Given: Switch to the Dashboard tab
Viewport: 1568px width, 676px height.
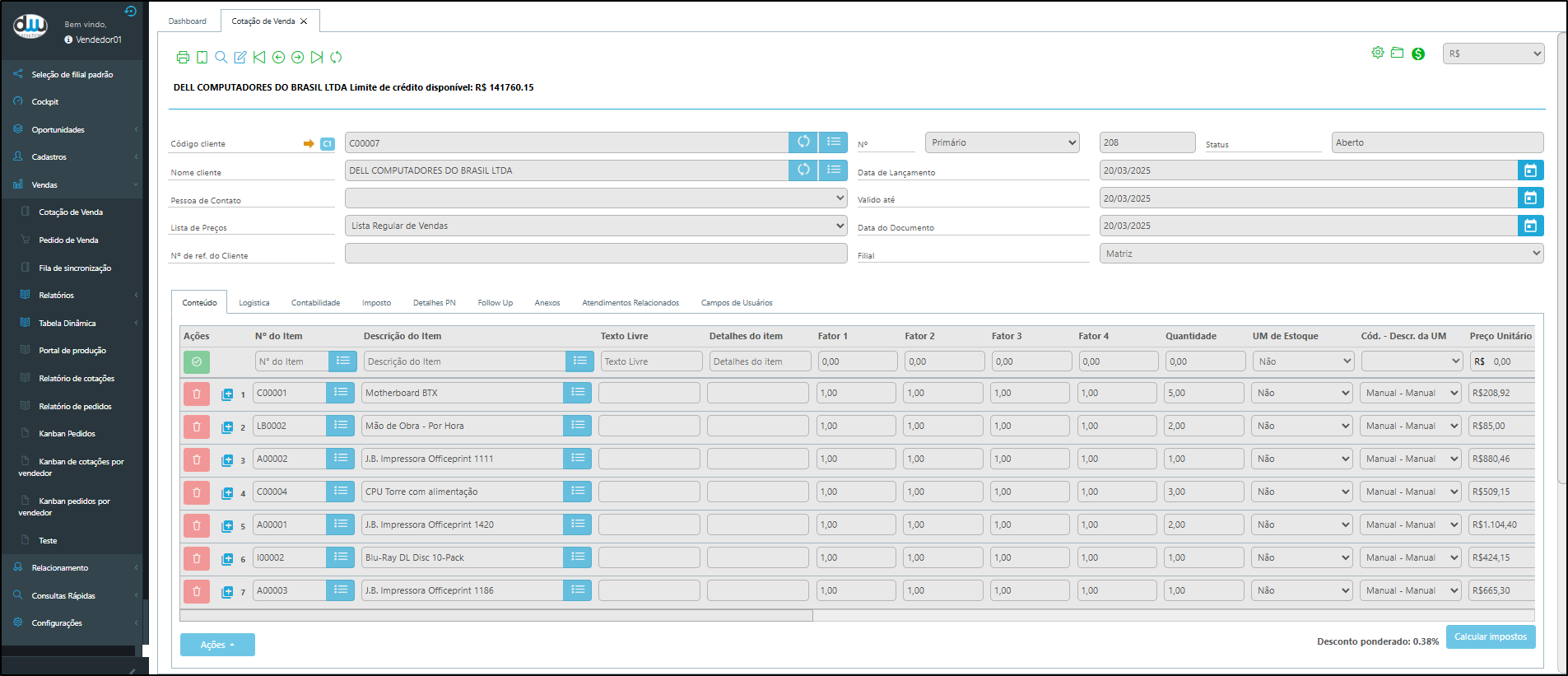Looking at the screenshot, I should pos(188,21).
